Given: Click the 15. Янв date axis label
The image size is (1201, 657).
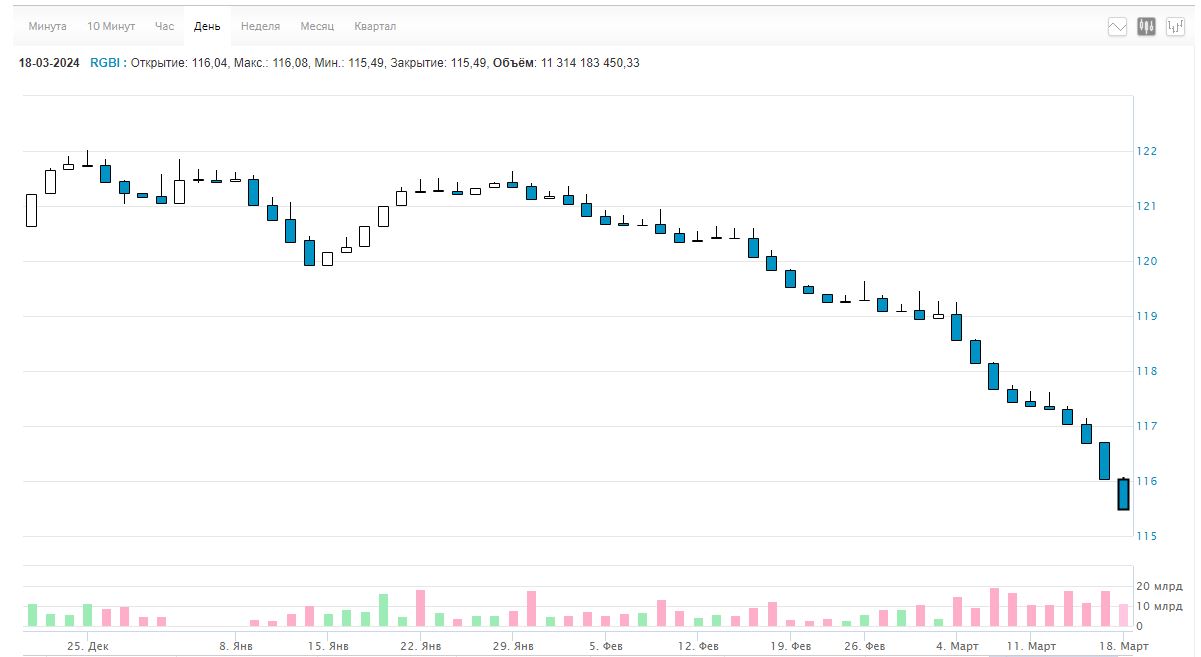Looking at the screenshot, I should (x=328, y=647).
